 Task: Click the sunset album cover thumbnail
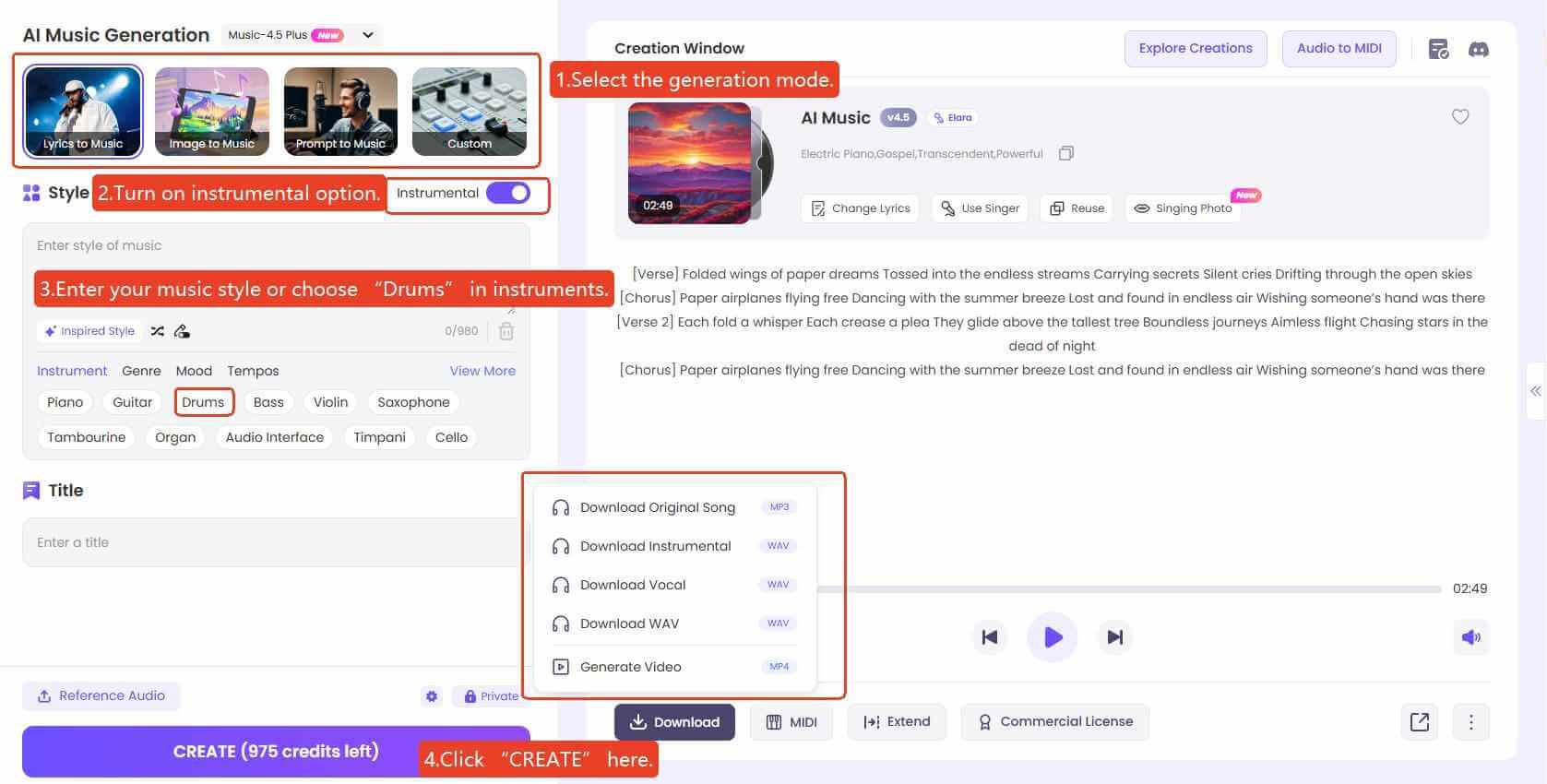pos(690,162)
